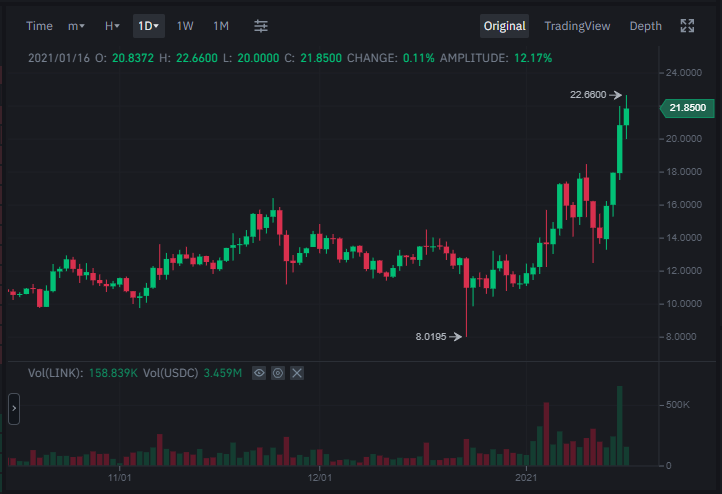Screen dimensions: 722x494
Task: Switch to Depth chart tab
Action: coord(645,26)
